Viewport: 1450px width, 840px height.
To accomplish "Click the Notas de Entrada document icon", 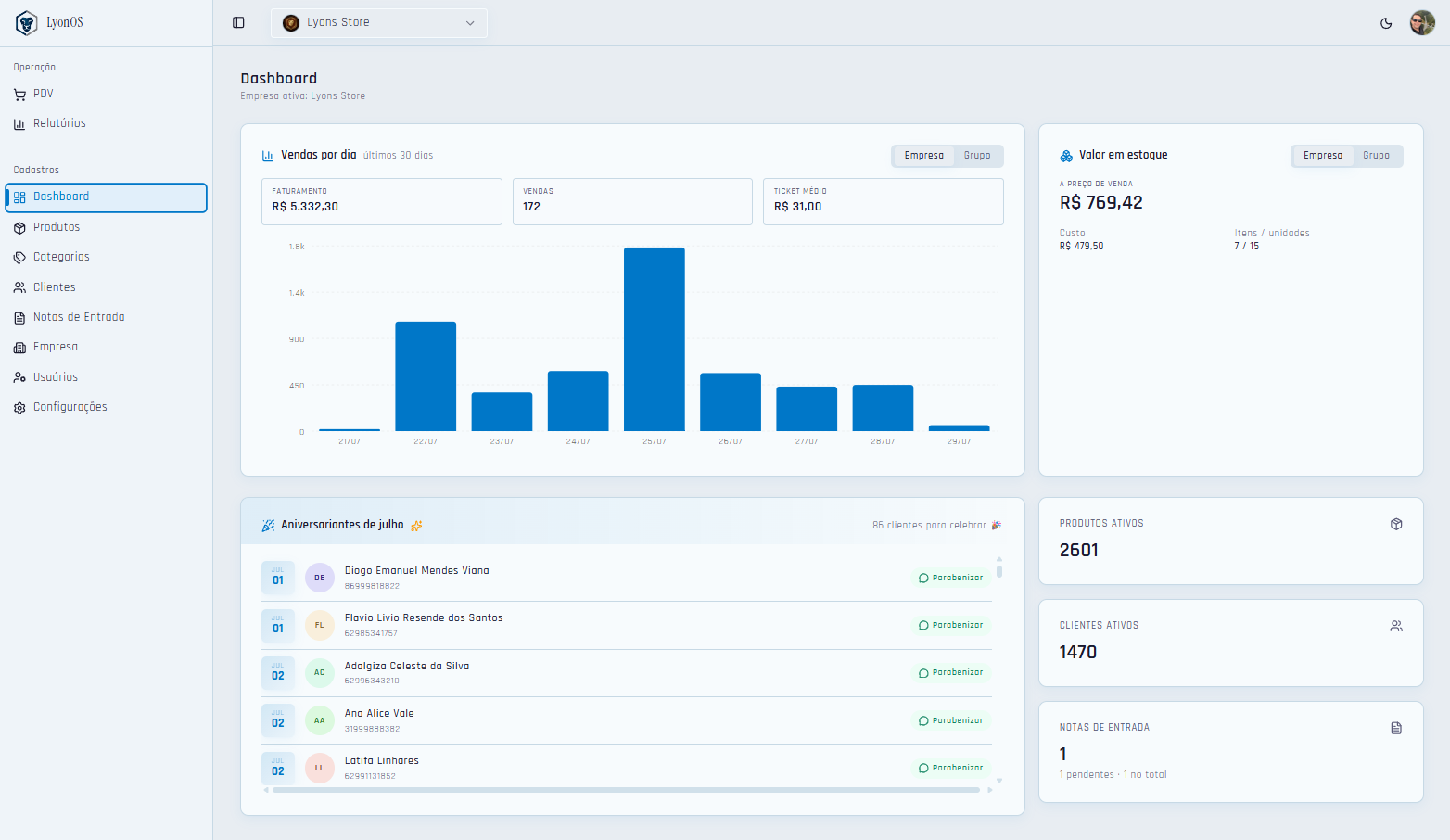I will pyautogui.click(x=19, y=318).
